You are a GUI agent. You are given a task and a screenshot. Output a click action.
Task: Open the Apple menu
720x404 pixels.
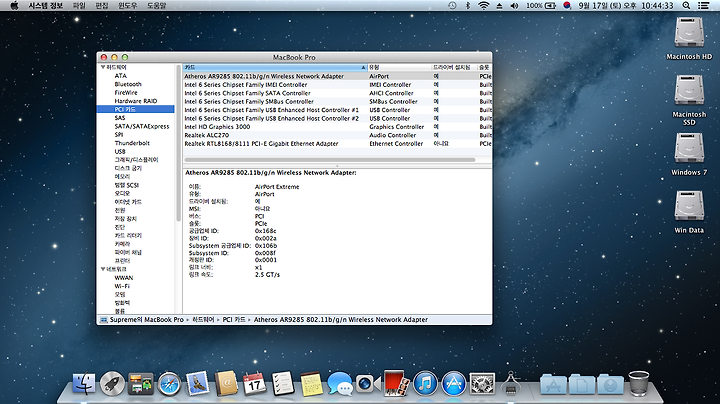point(14,6)
